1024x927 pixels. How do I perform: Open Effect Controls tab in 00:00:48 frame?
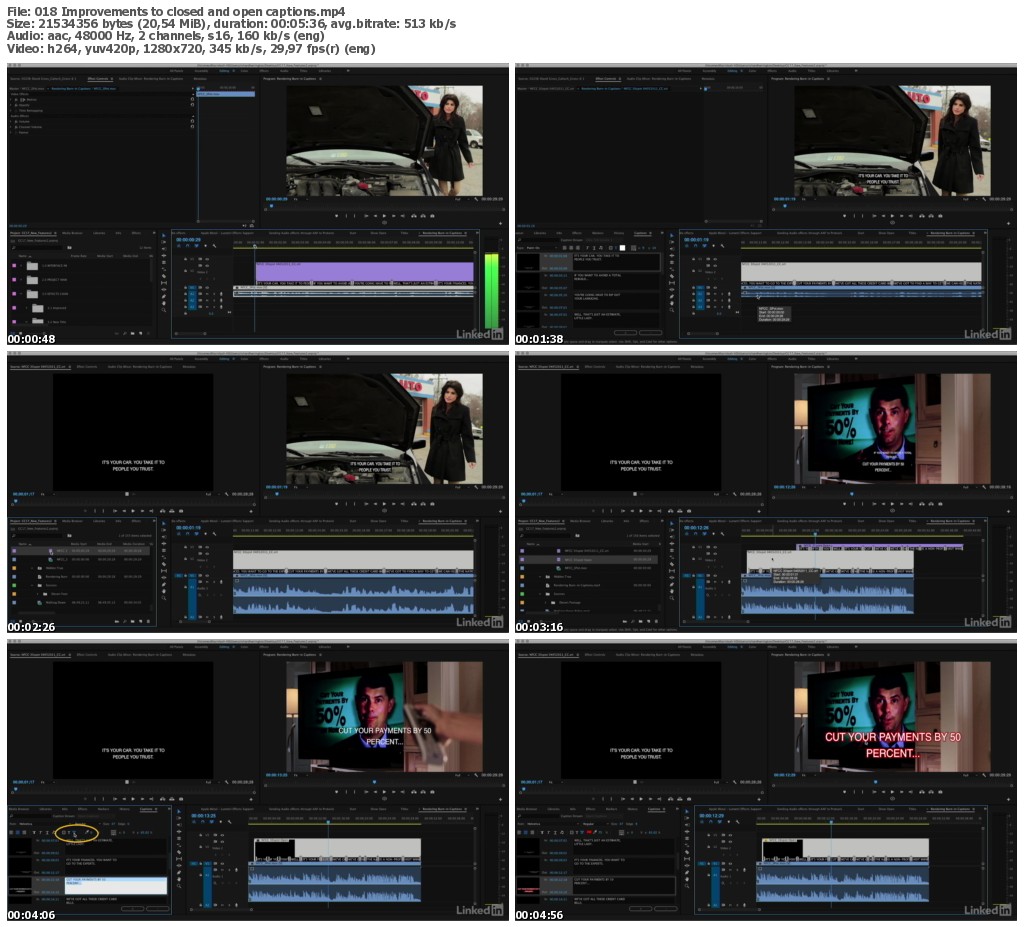pyautogui.click(x=98, y=78)
